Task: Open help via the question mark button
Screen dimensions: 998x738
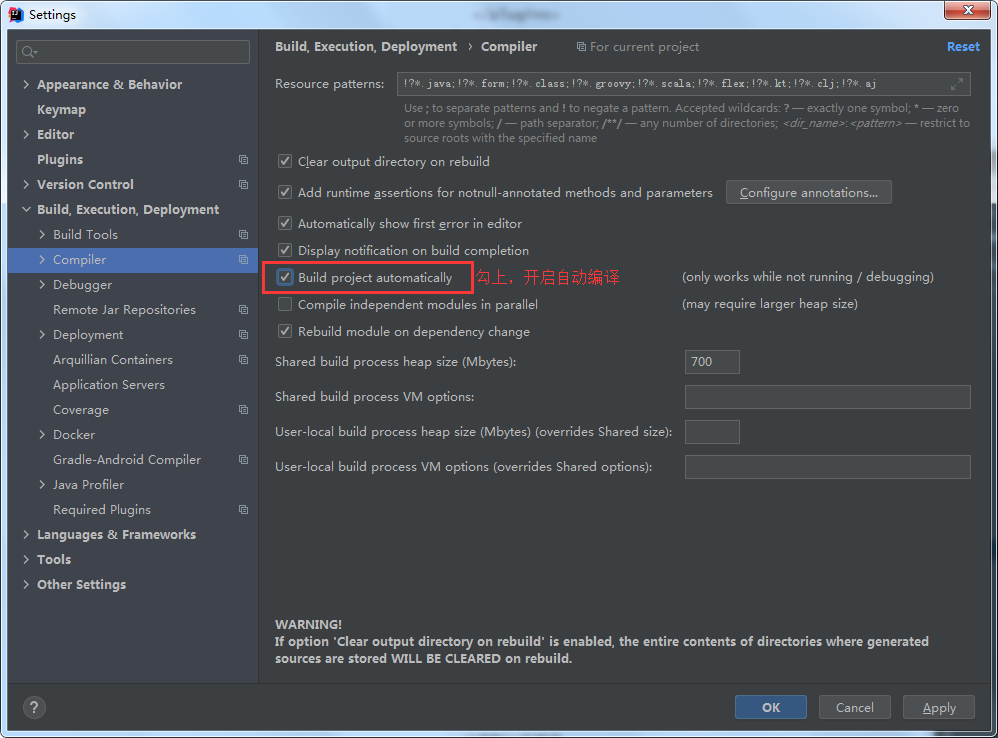Action: (x=34, y=707)
